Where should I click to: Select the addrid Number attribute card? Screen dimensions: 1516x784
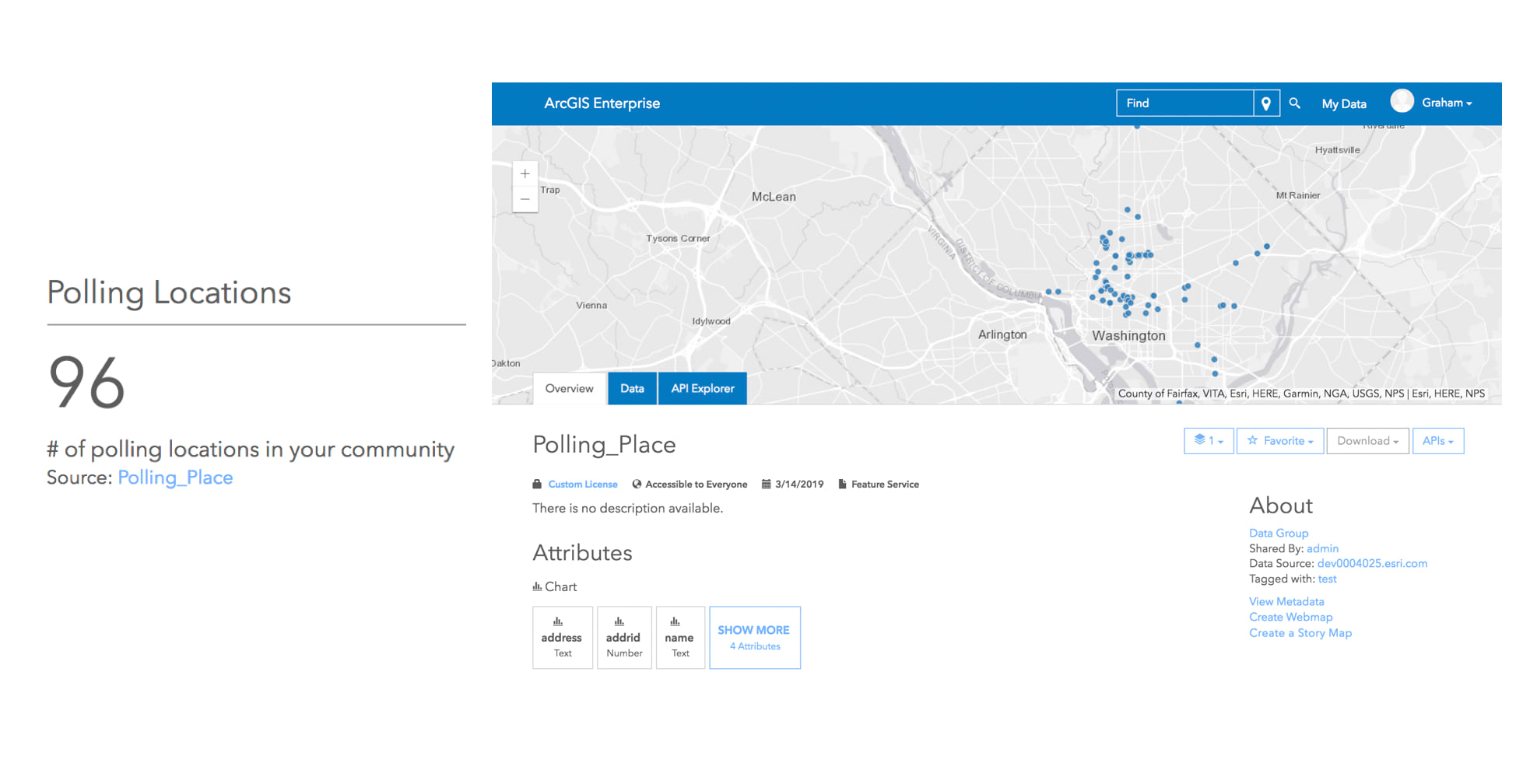(624, 638)
